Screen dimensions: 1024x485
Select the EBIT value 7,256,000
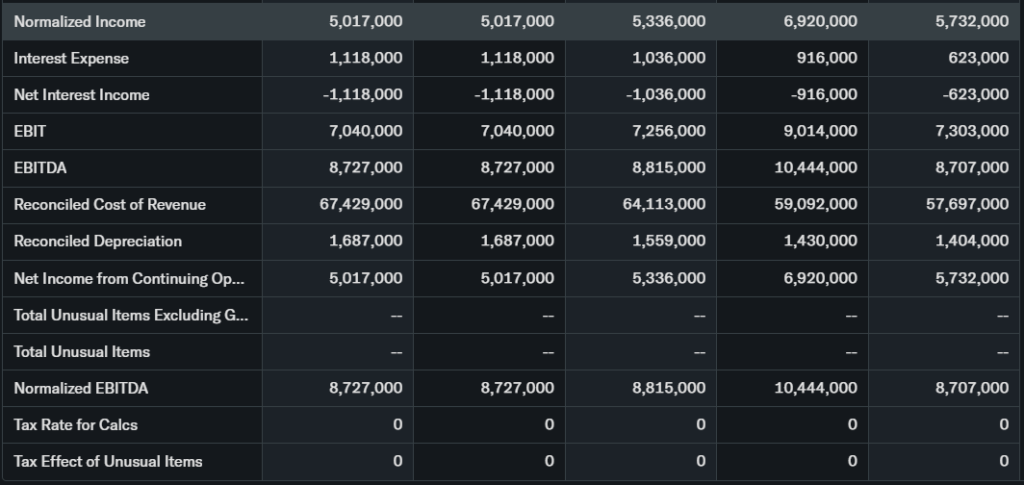point(669,131)
